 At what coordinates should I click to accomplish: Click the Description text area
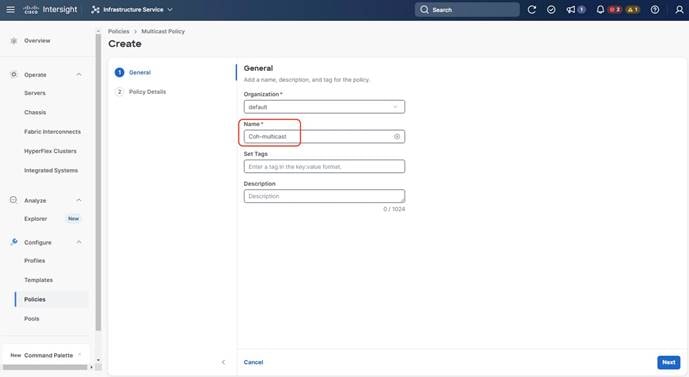(324, 196)
